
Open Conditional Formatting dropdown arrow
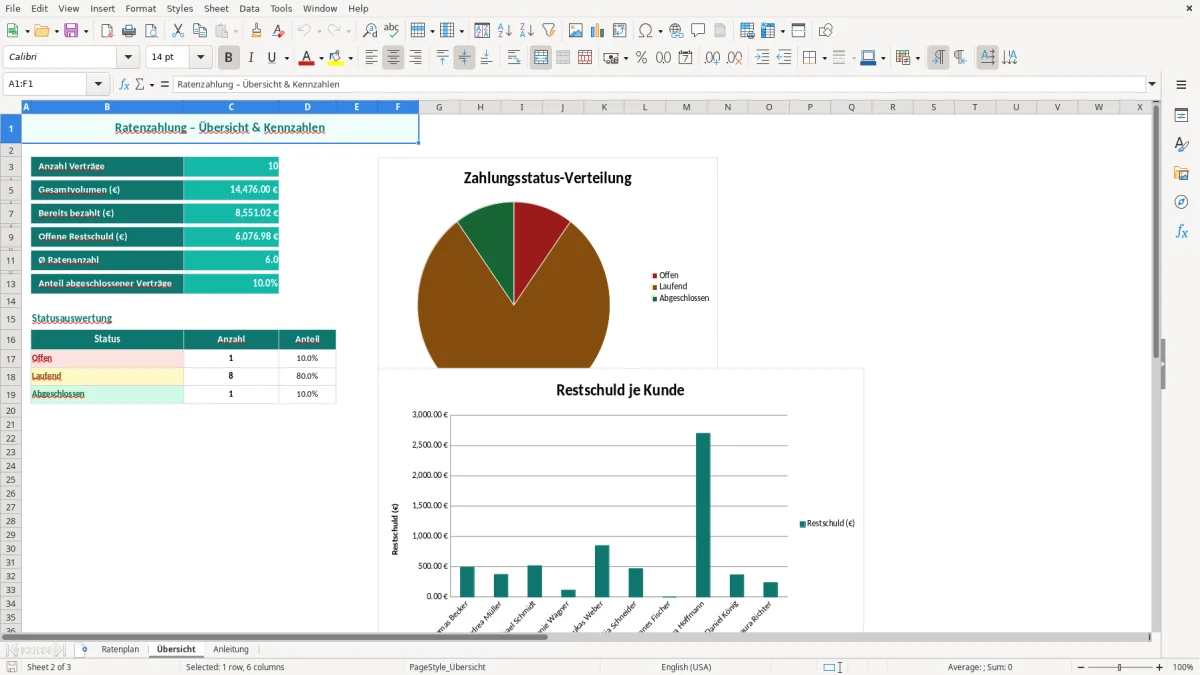pos(917,58)
